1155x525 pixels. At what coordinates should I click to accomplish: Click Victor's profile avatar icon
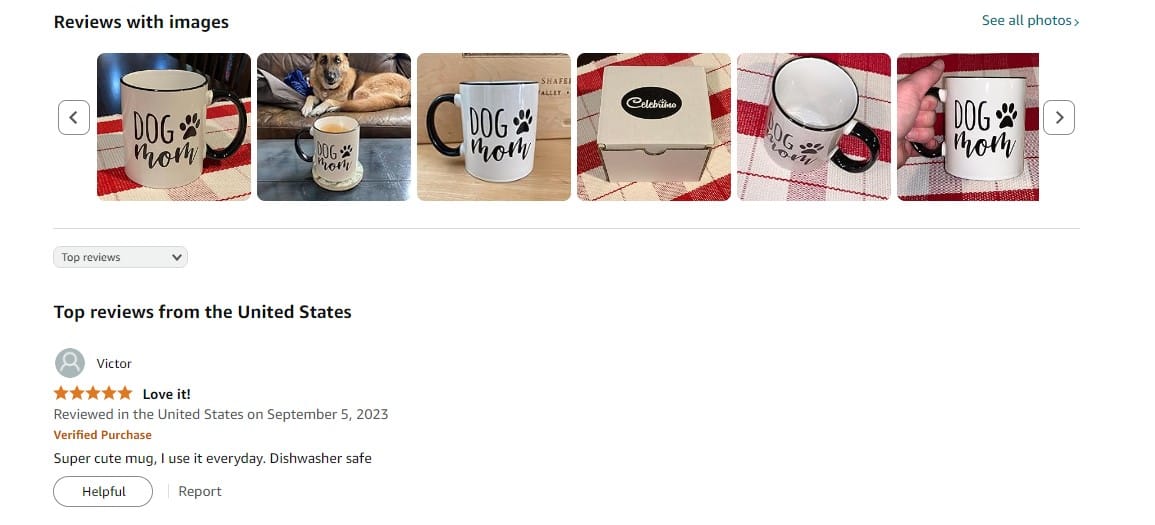point(70,363)
